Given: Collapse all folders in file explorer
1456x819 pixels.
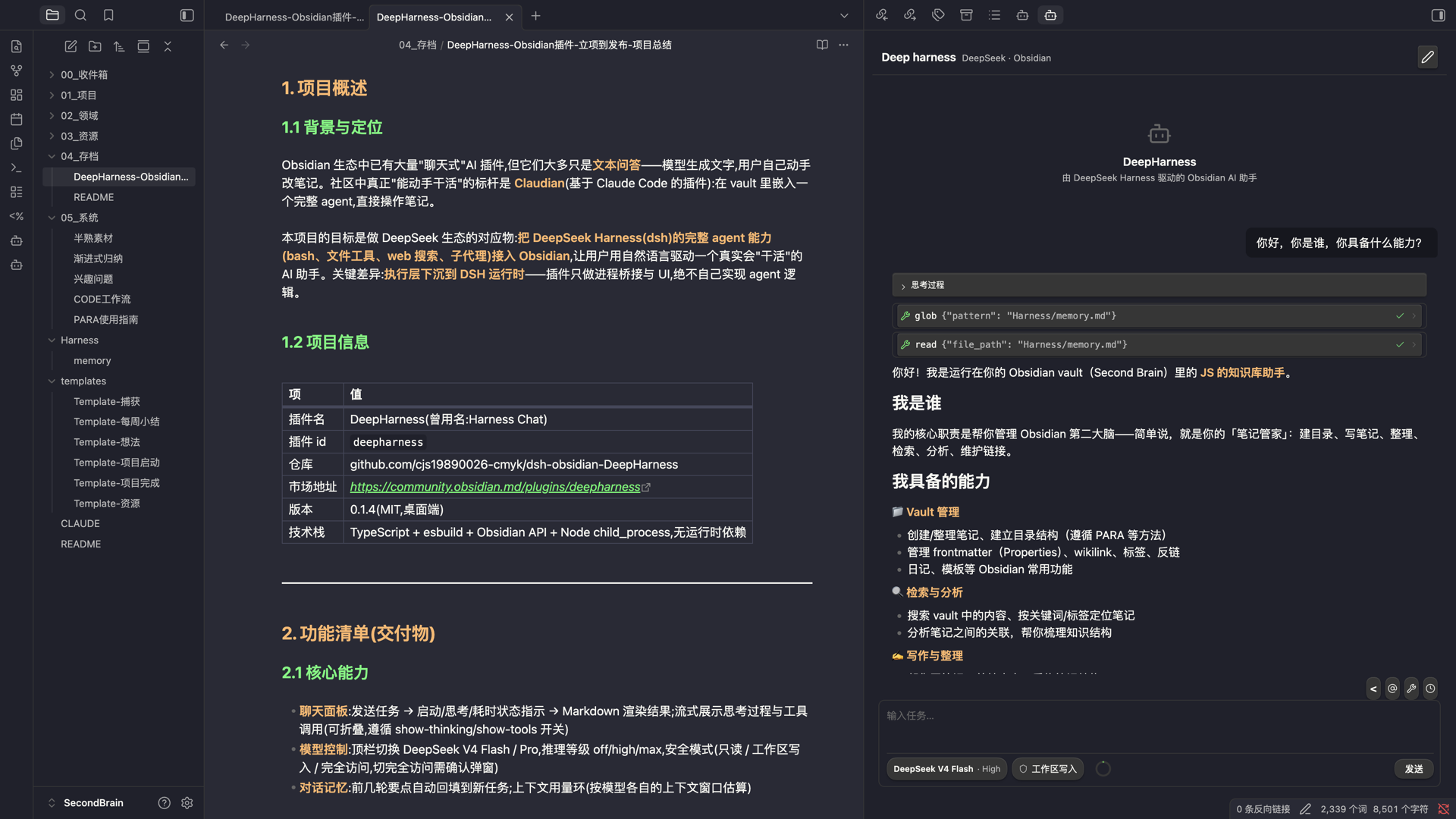Looking at the screenshot, I should [x=168, y=46].
